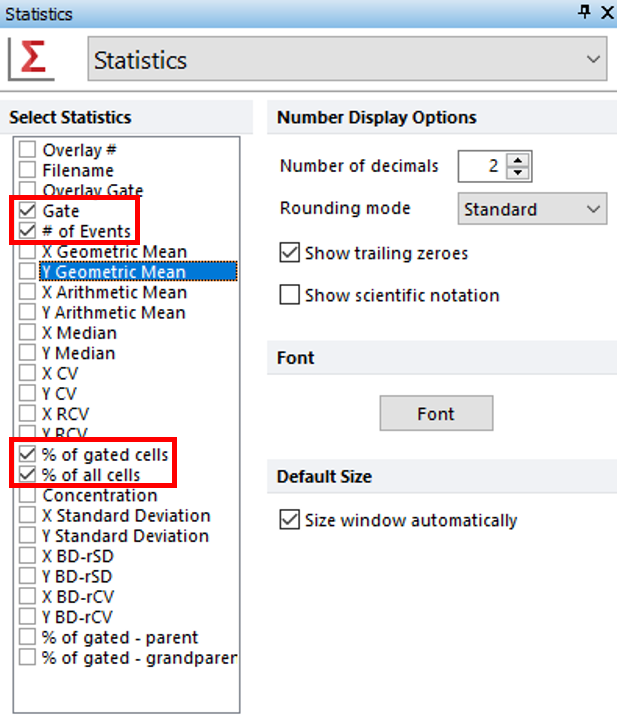Enable the Concentration statistic
The width and height of the screenshot is (617, 720).
tap(28, 495)
